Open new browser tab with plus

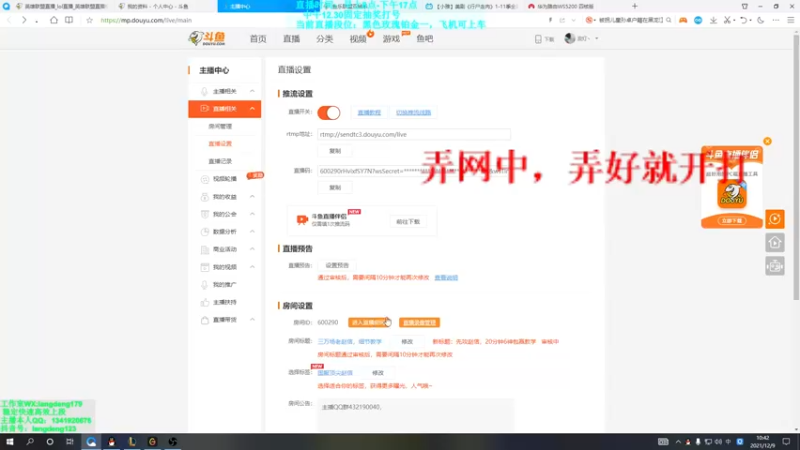click(x=635, y=6)
